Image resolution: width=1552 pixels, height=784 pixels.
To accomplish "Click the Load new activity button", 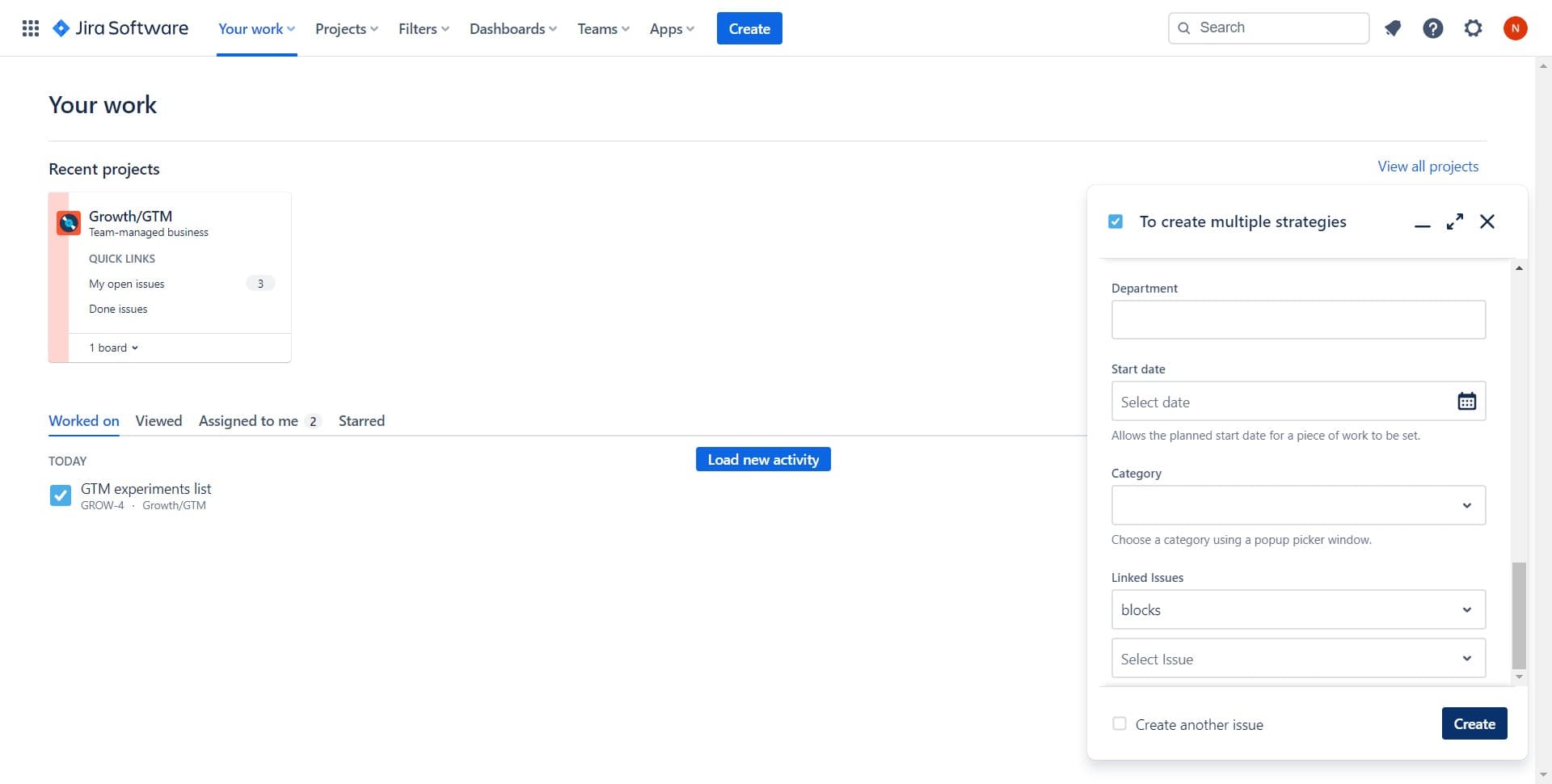I will (762, 459).
